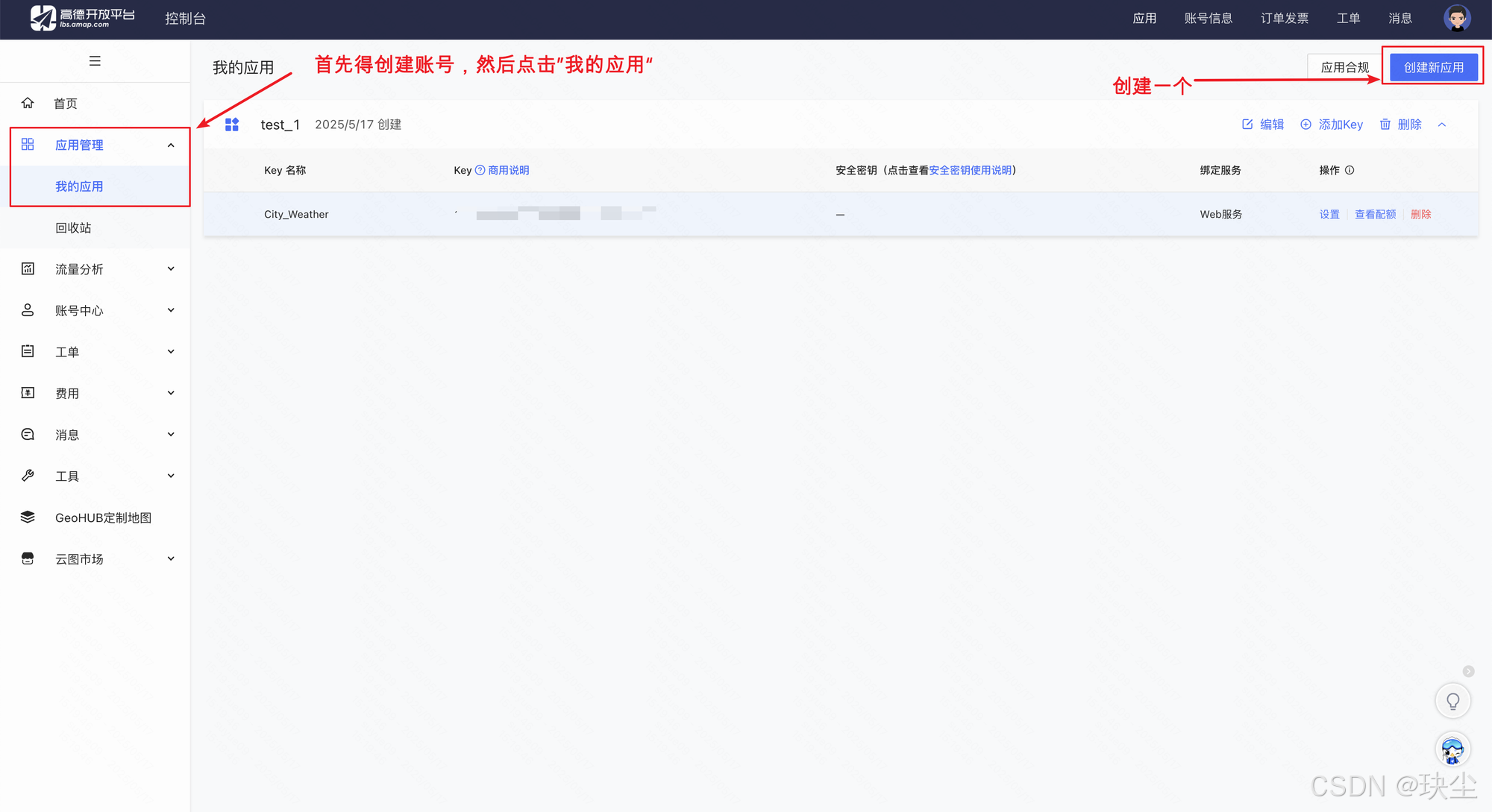Click the test_1 app grid icon

coord(232,125)
